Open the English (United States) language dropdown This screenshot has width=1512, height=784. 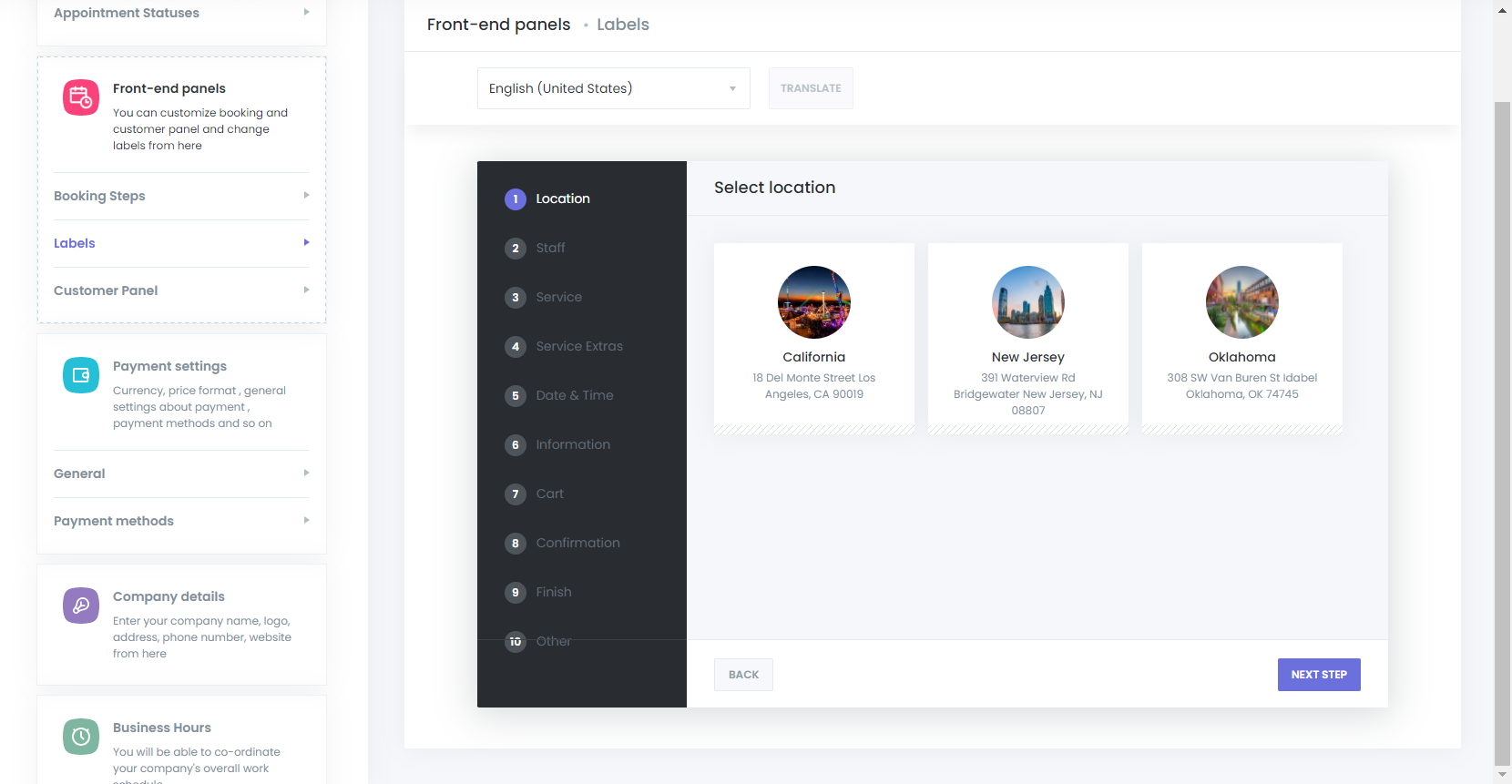click(x=613, y=88)
